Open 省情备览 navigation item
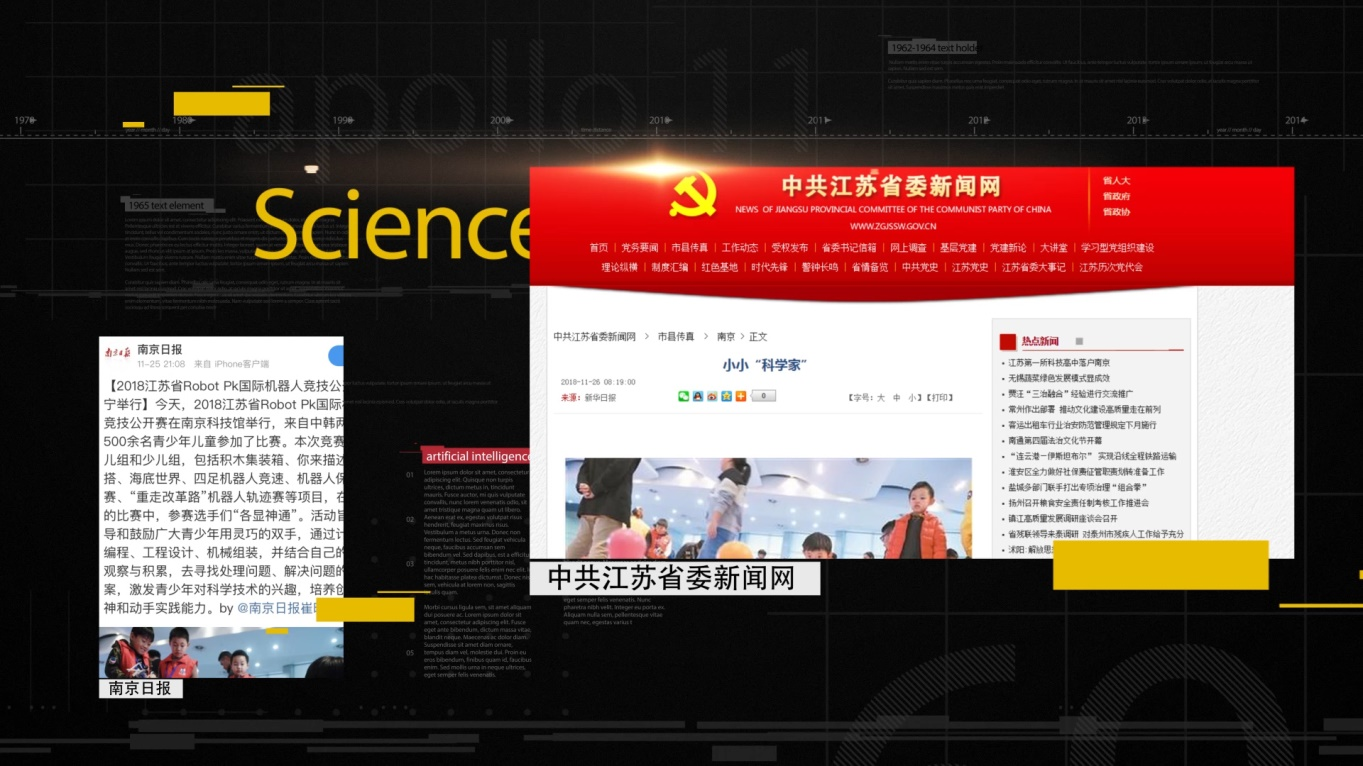Image resolution: width=1363 pixels, height=766 pixels. pyautogui.click(x=870, y=267)
